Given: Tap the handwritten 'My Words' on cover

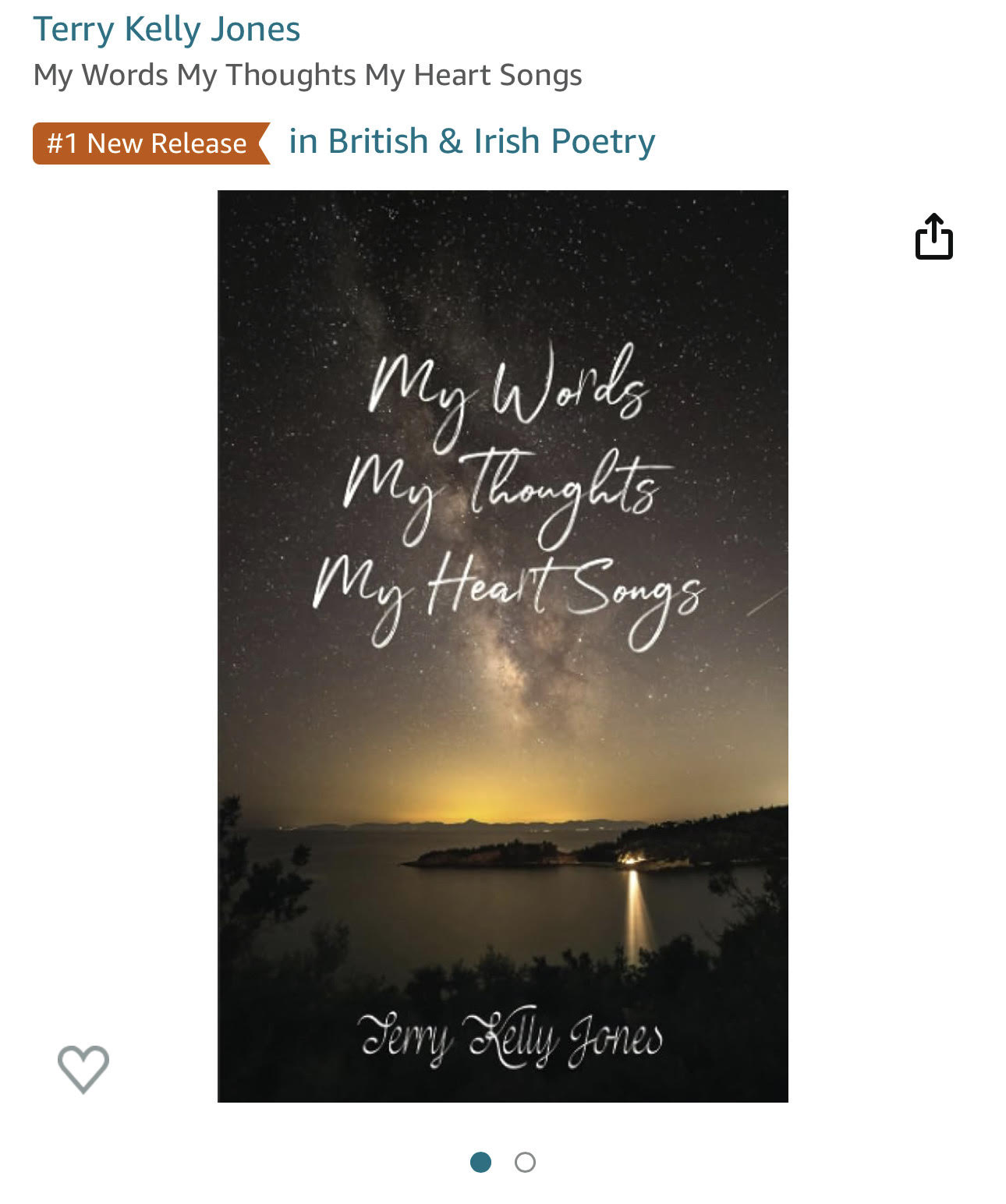Looking at the screenshot, I should click(508, 394).
